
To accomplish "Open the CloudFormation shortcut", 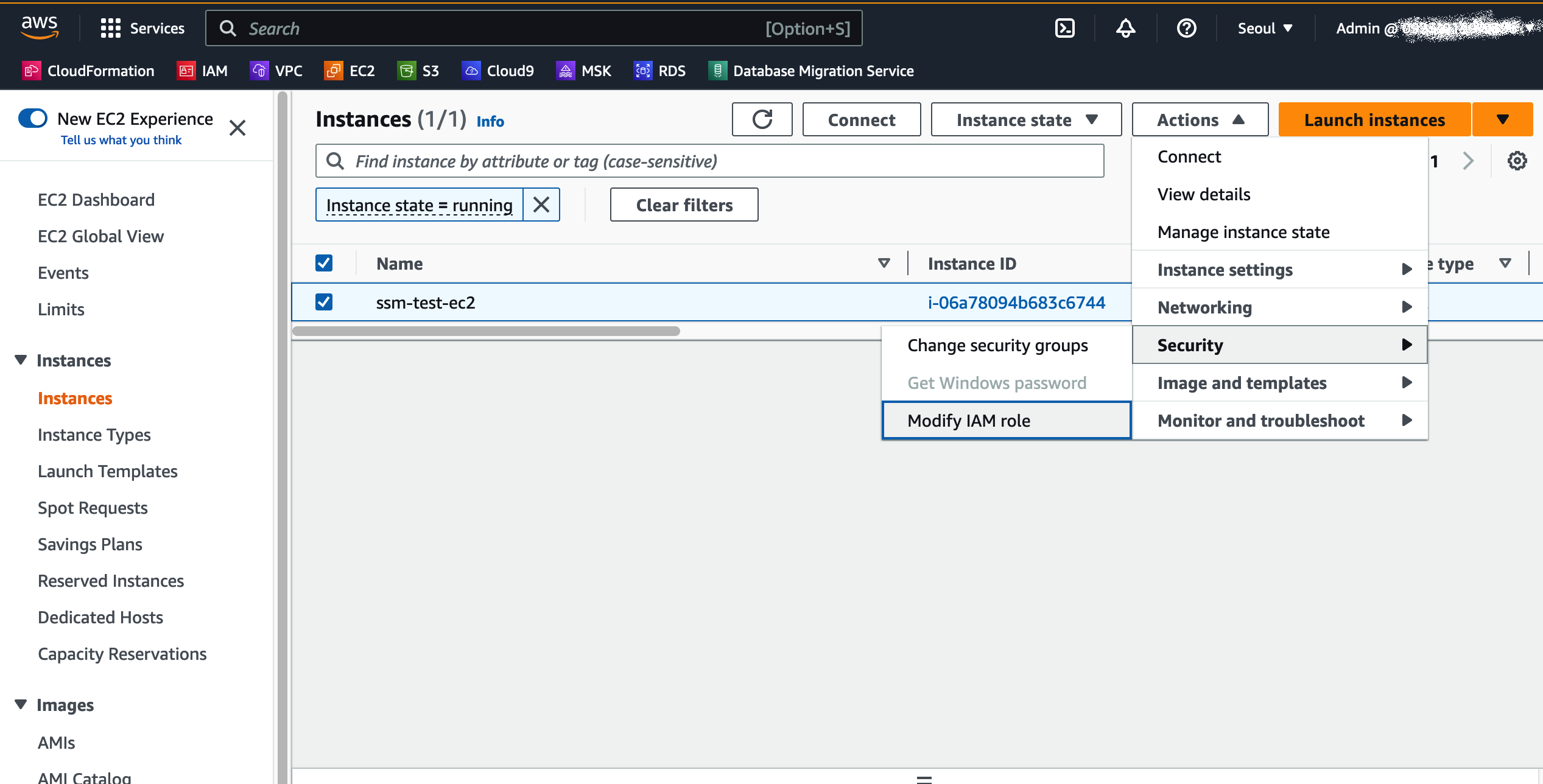I will point(88,71).
